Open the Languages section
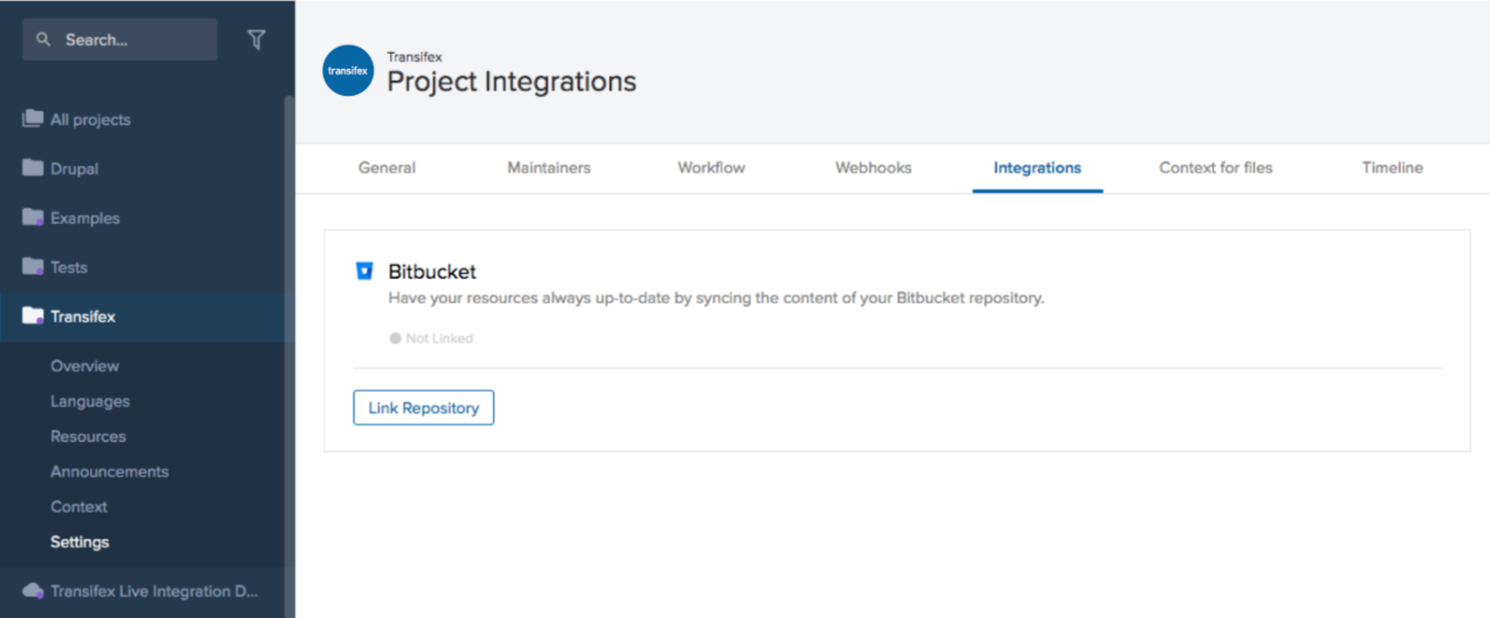 (90, 401)
